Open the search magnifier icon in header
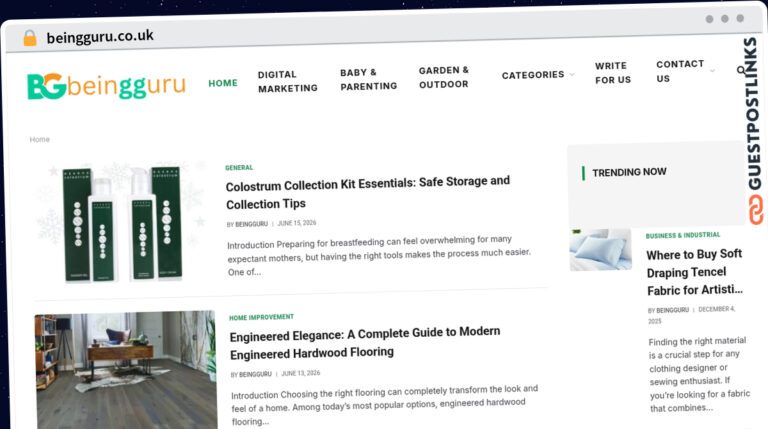Viewport: 768px width, 429px height. [x=741, y=71]
